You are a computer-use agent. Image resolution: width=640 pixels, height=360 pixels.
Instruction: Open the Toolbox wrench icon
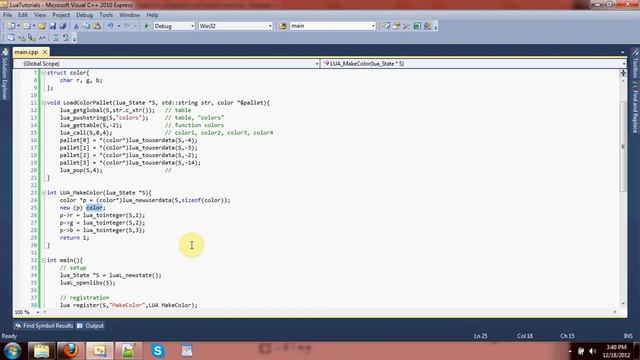coord(407,26)
